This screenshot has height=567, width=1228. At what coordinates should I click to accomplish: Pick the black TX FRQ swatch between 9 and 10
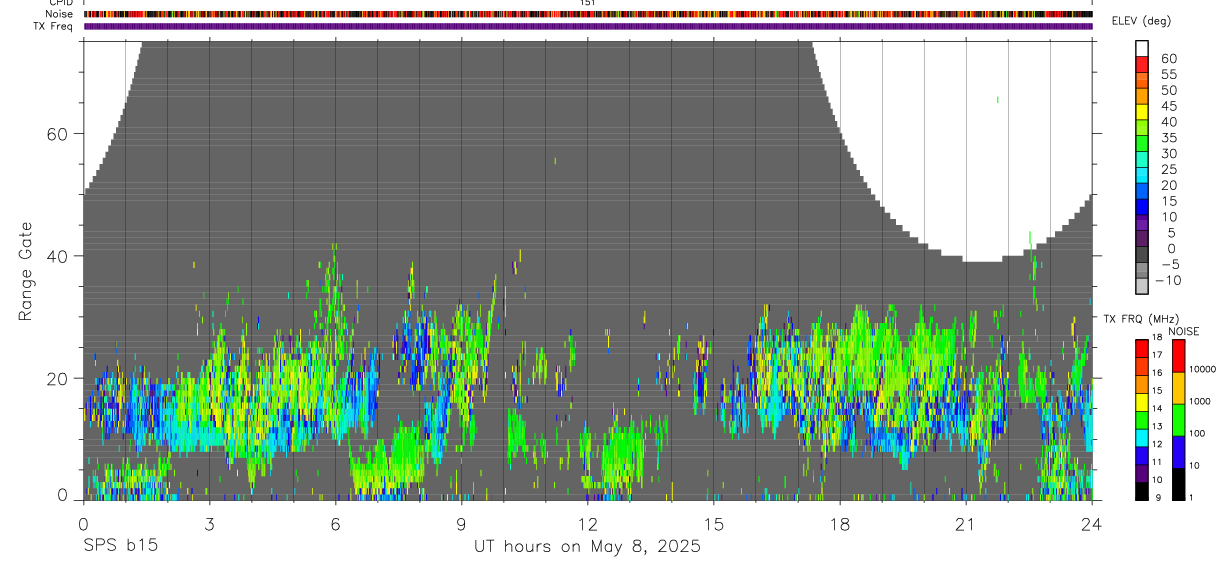[1142, 489]
